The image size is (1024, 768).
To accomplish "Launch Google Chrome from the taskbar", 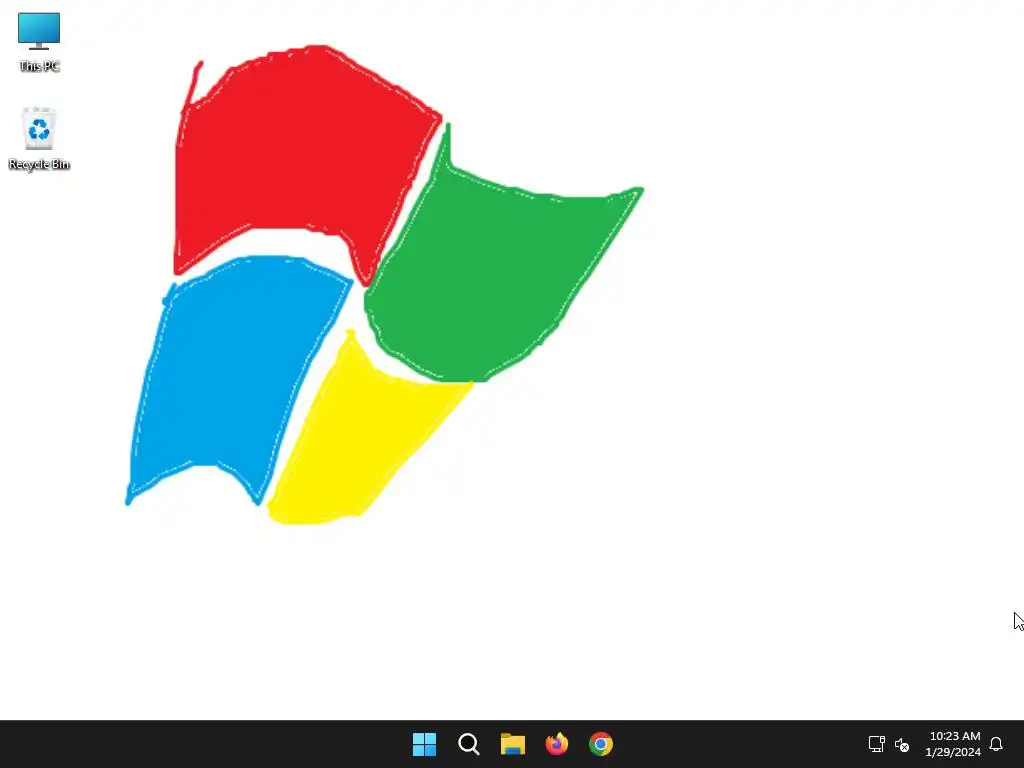I will (x=601, y=744).
